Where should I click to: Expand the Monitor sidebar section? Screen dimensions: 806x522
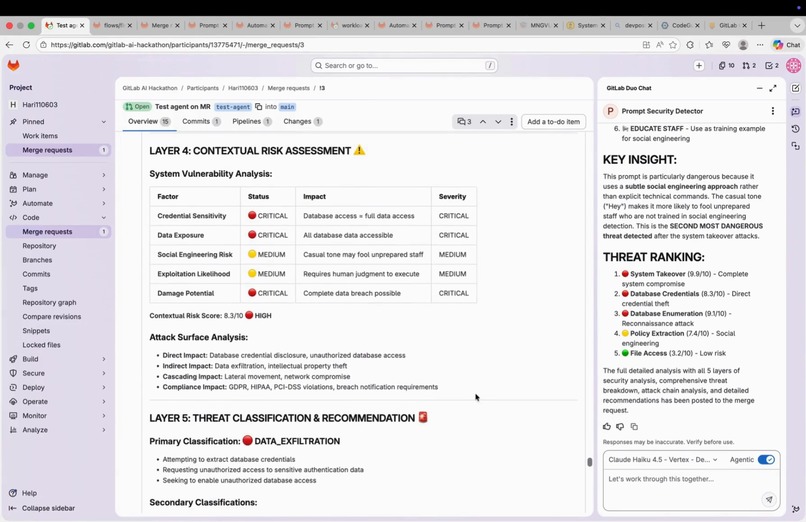pos(58,416)
